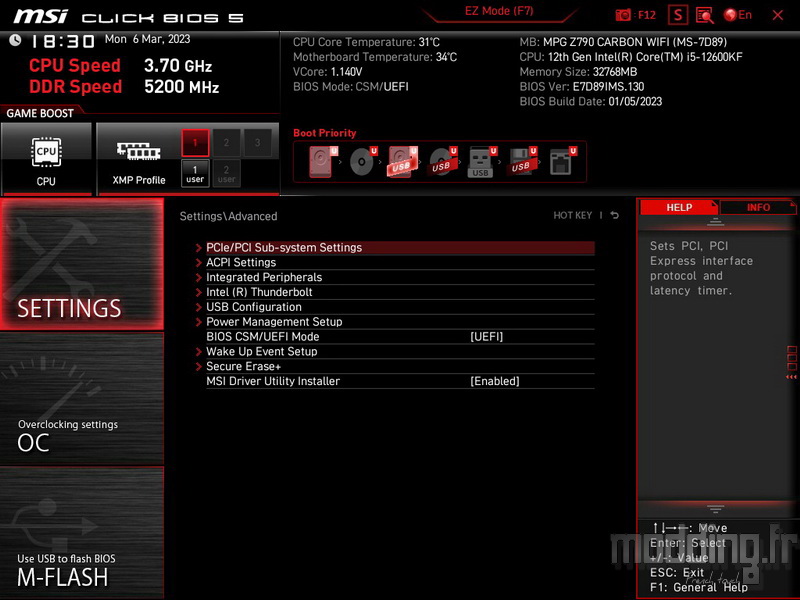
Task: Open PCIe/PCI Sub-system Settings
Action: click(x=400, y=247)
